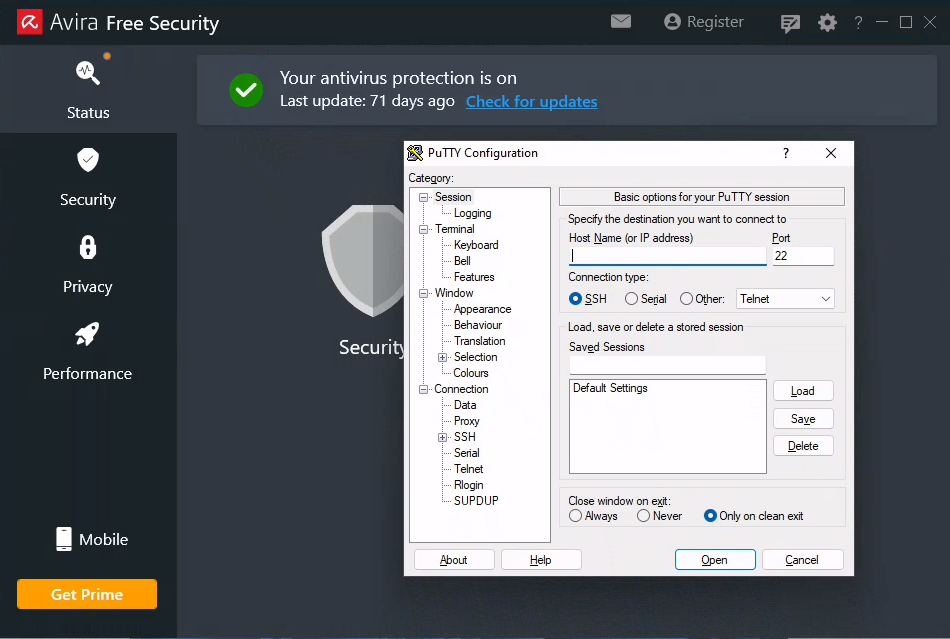Select Data in the category tree
950x639 pixels.
465,405
